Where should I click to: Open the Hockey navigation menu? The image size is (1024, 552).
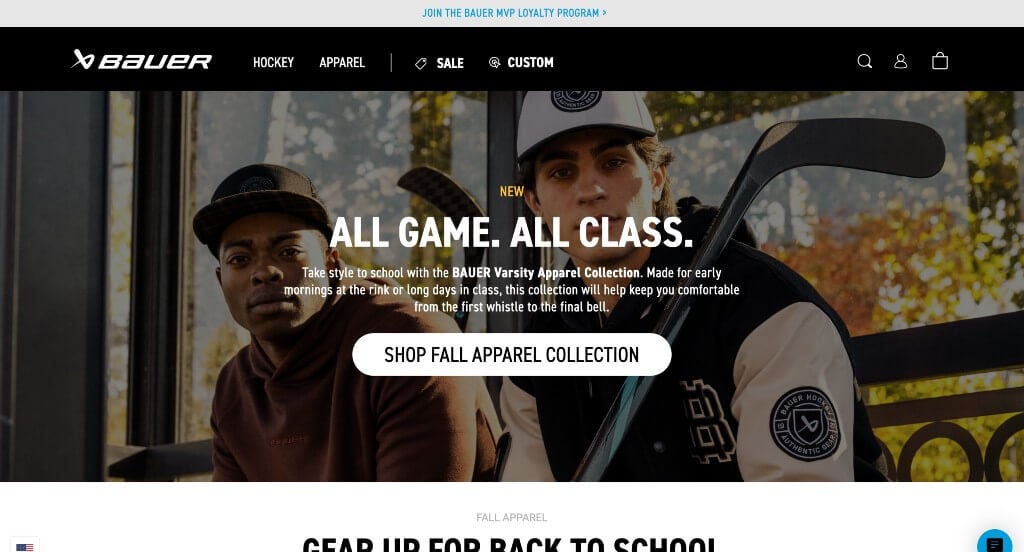click(273, 63)
